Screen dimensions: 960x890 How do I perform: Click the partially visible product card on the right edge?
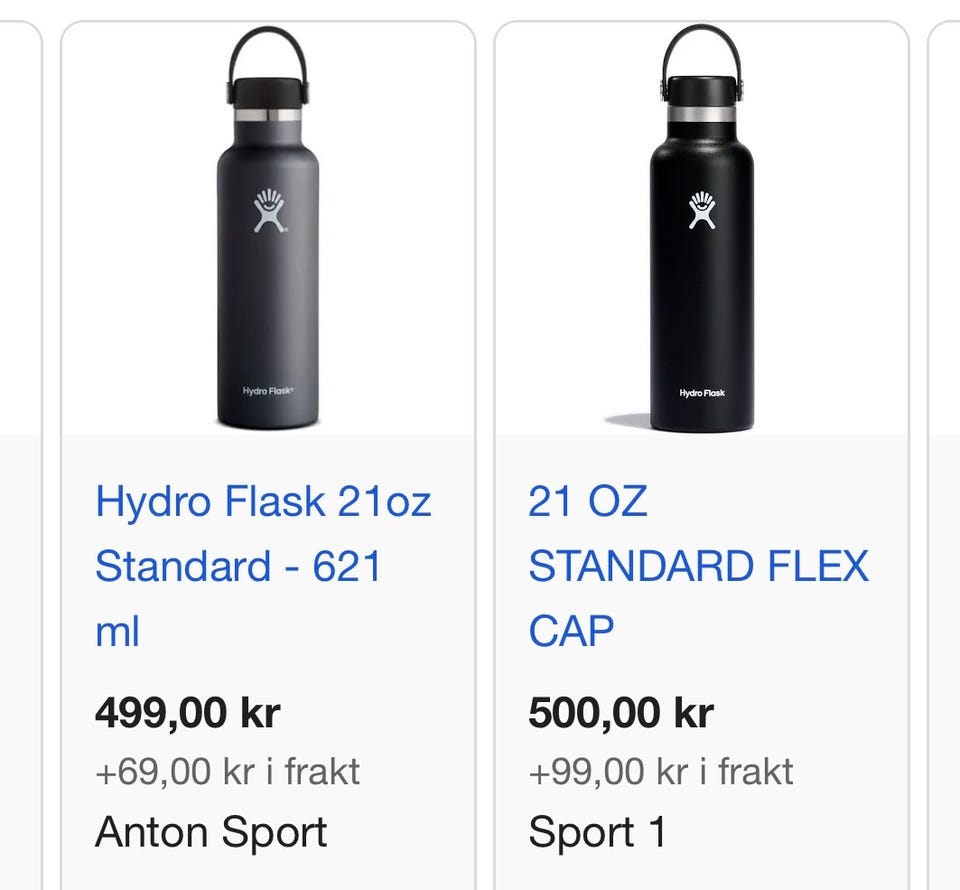click(x=945, y=450)
